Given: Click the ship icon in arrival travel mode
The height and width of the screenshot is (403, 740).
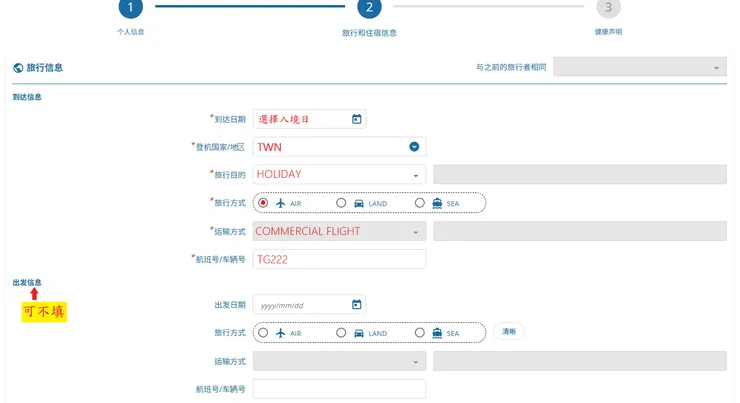Looking at the screenshot, I should tap(437, 203).
